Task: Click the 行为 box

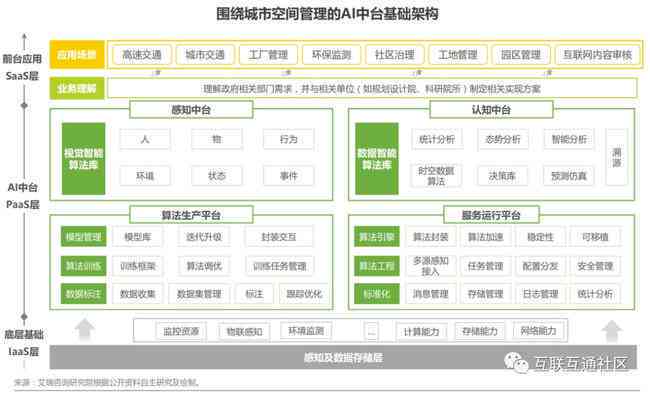Action: pos(289,139)
